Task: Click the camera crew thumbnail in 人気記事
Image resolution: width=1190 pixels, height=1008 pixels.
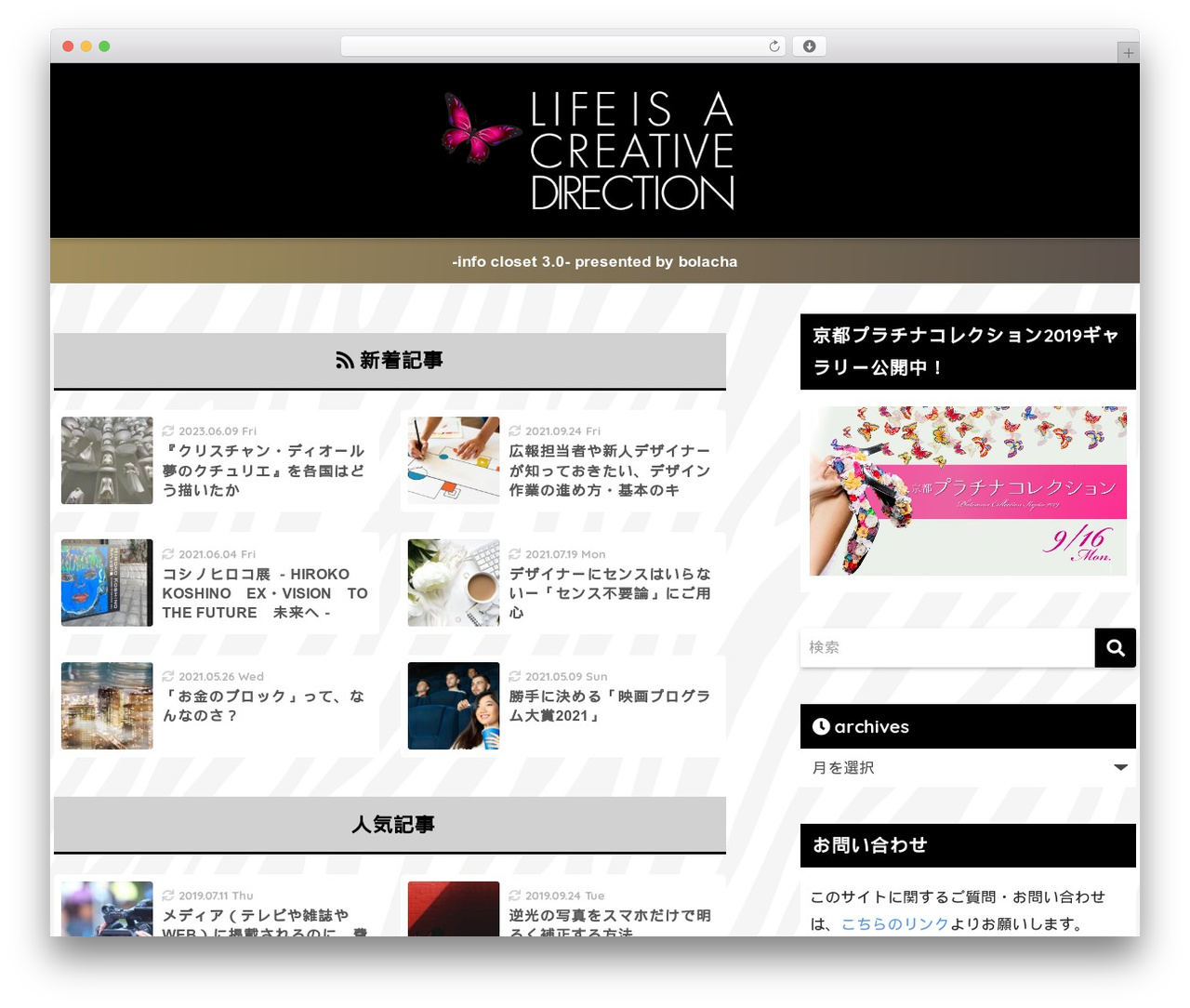Action: pos(107,909)
